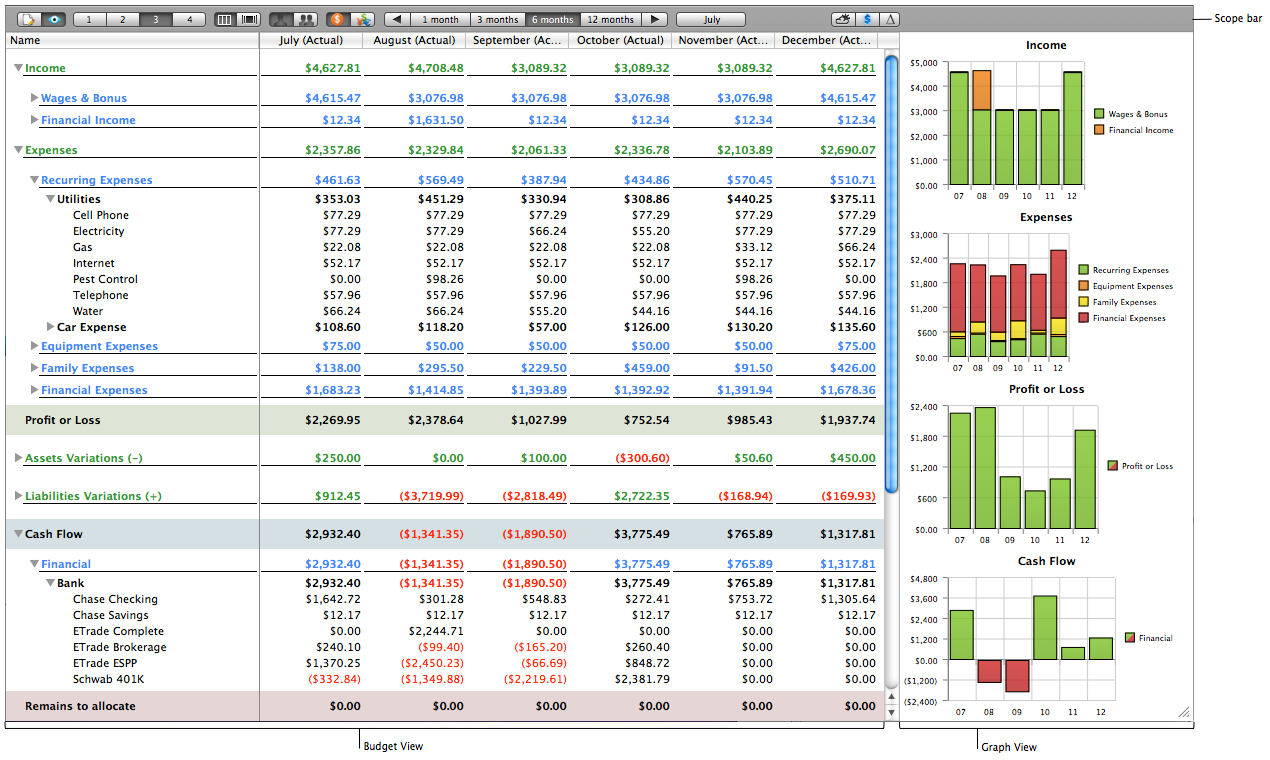Click the August (Actual) column header

[x=414, y=40]
